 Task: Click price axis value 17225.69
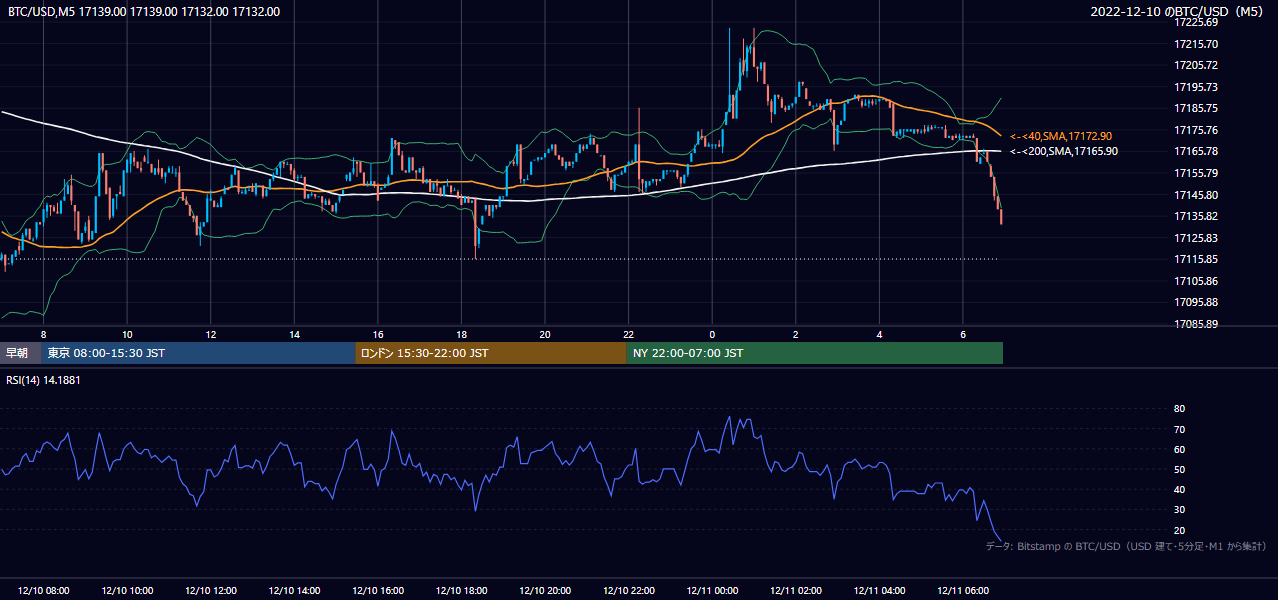pyautogui.click(x=1196, y=22)
